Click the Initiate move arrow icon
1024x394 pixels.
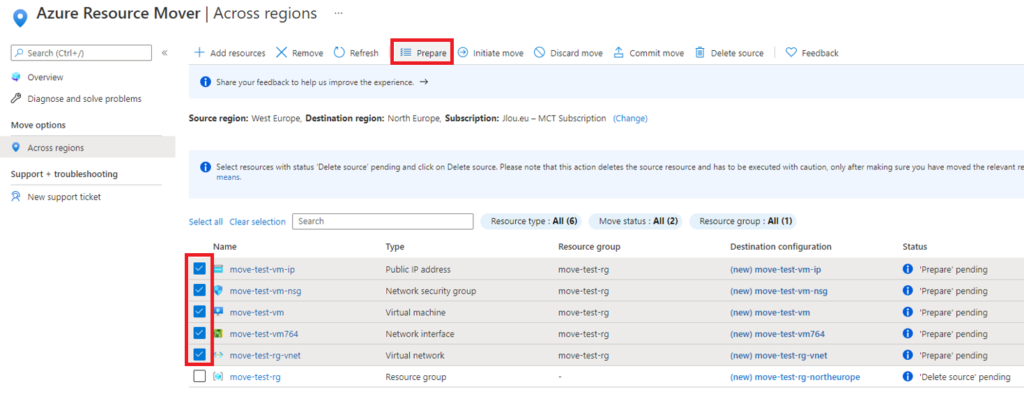(462, 53)
